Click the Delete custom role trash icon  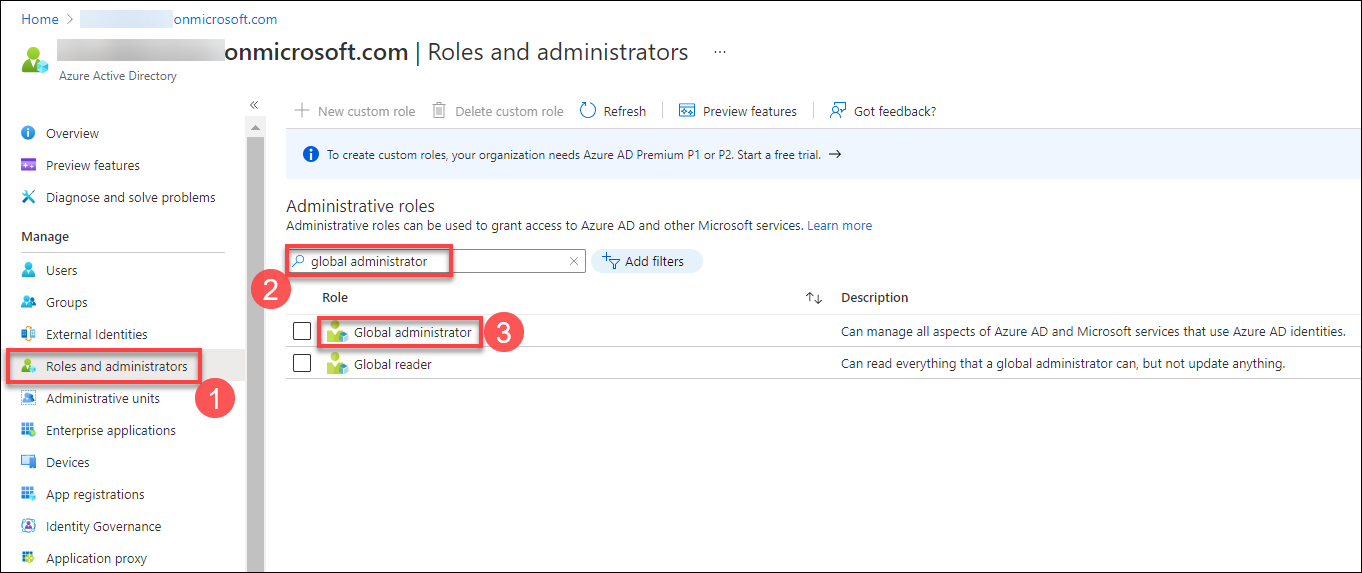(x=439, y=111)
